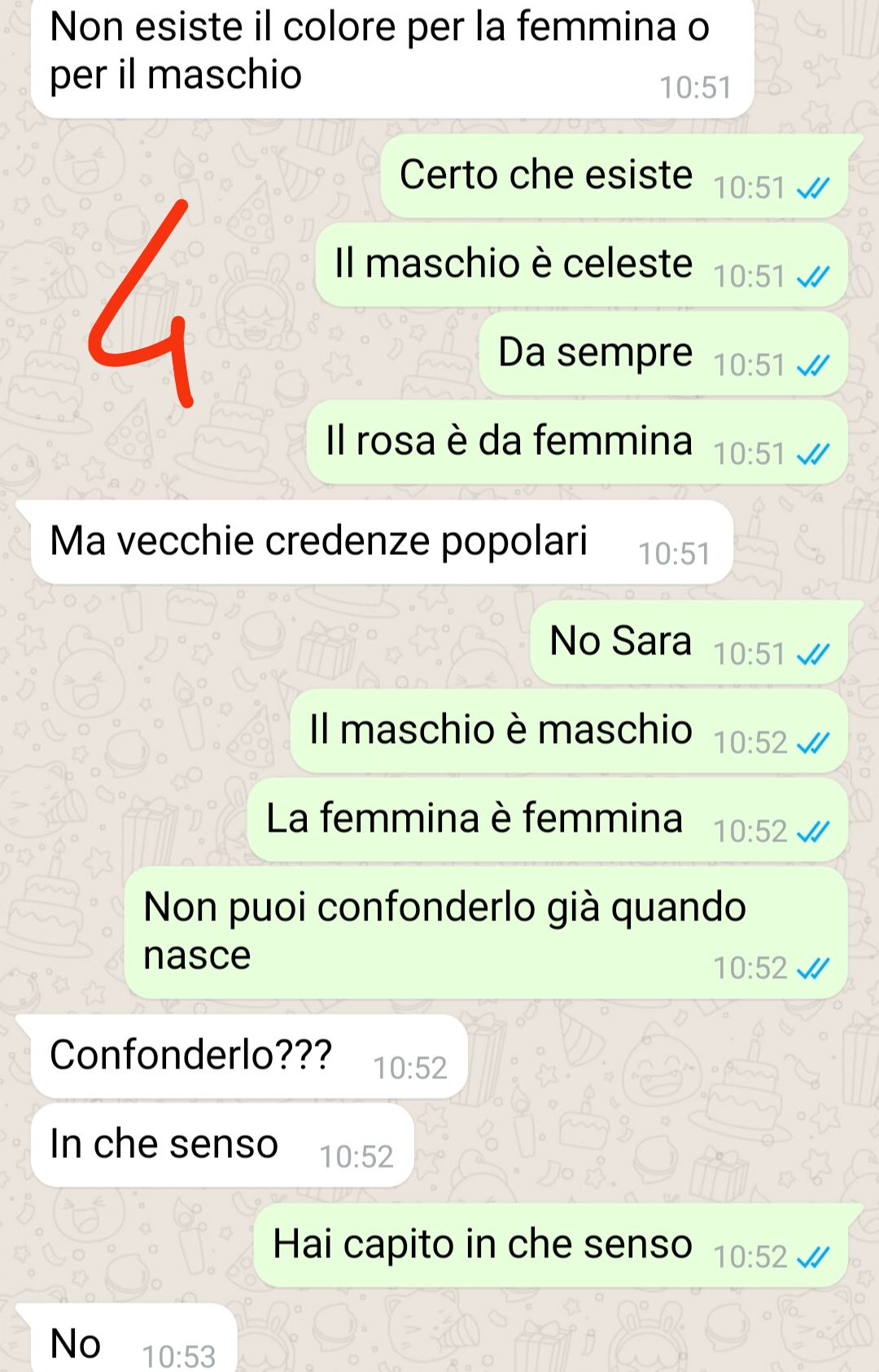Tap double check on 'Hai capito in che senso'
The height and width of the screenshot is (1372, 879).
[x=813, y=1258]
